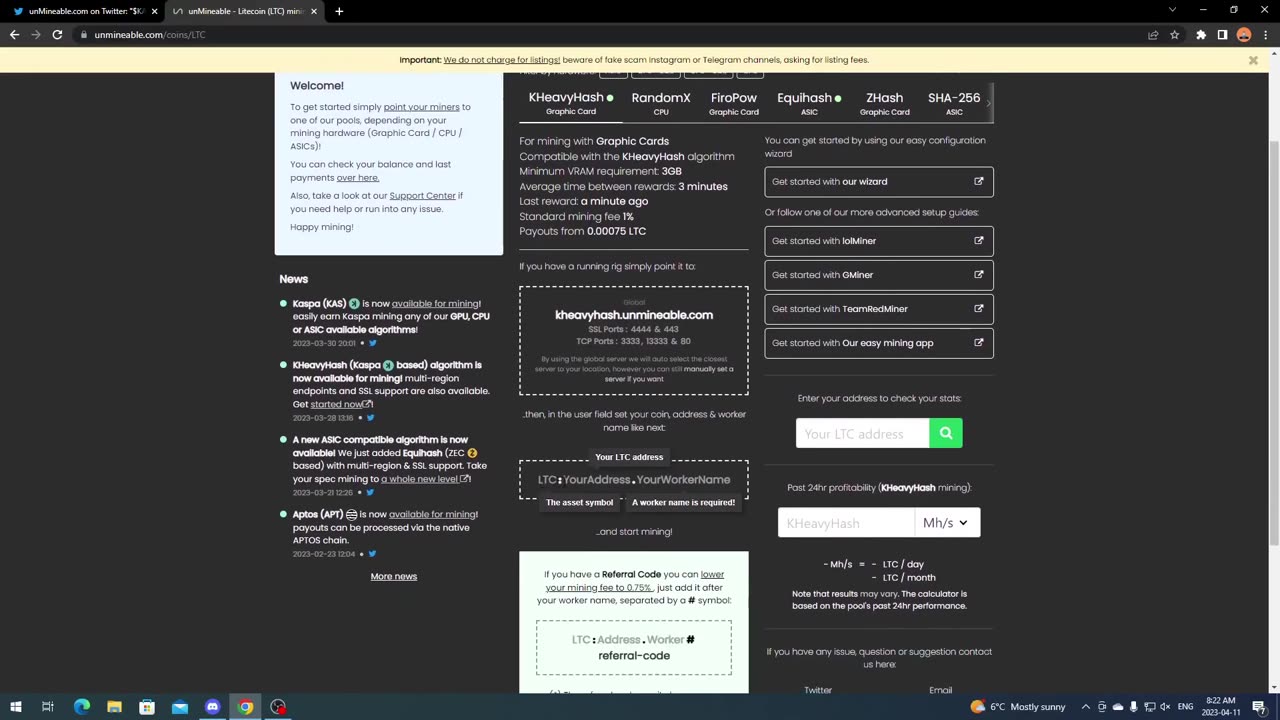The width and height of the screenshot is (1280, 720).
Task: Open the GMiner setup guide
Action: [x=879, y=275]
